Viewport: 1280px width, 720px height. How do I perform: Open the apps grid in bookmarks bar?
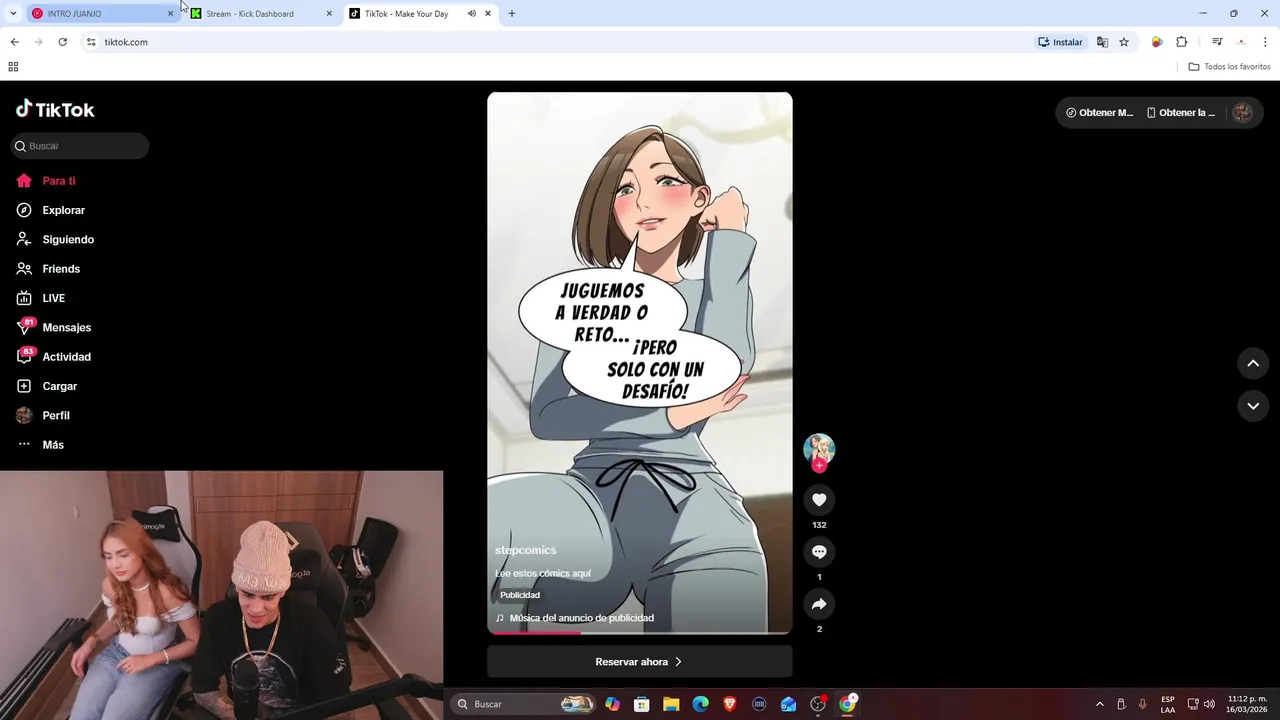click(x=13, y=67)
